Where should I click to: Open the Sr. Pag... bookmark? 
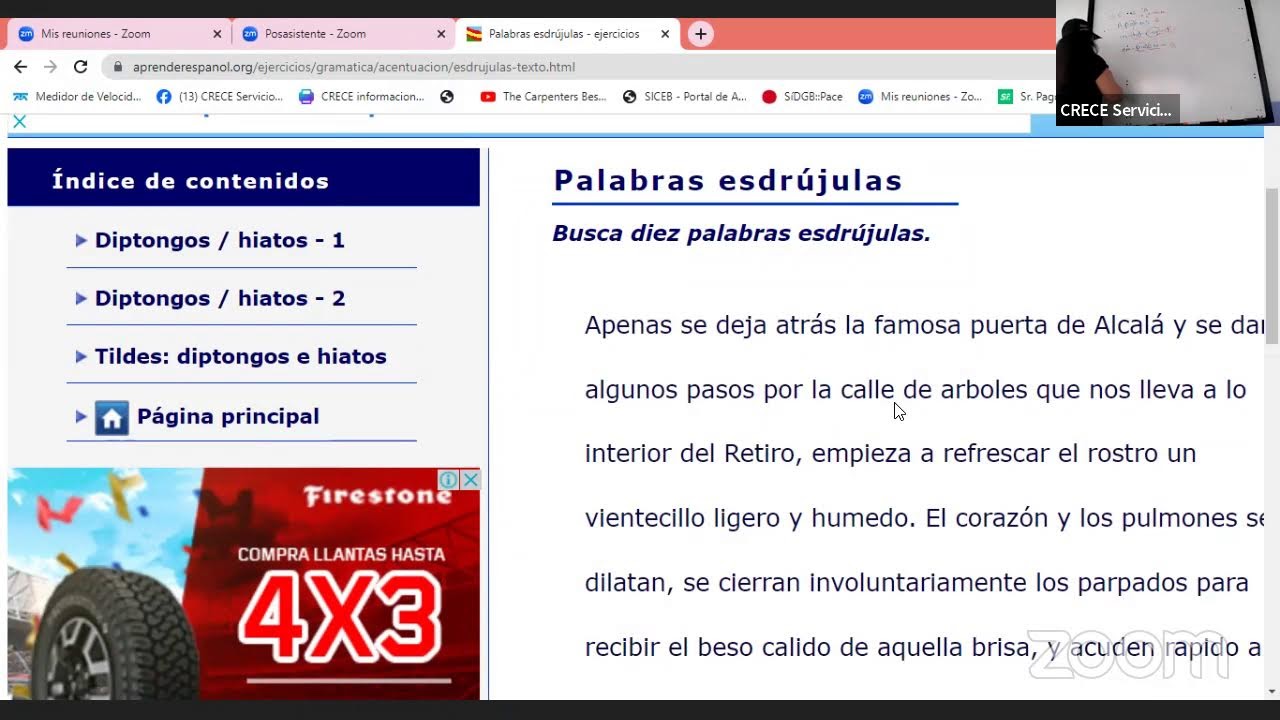[1027, 97]
